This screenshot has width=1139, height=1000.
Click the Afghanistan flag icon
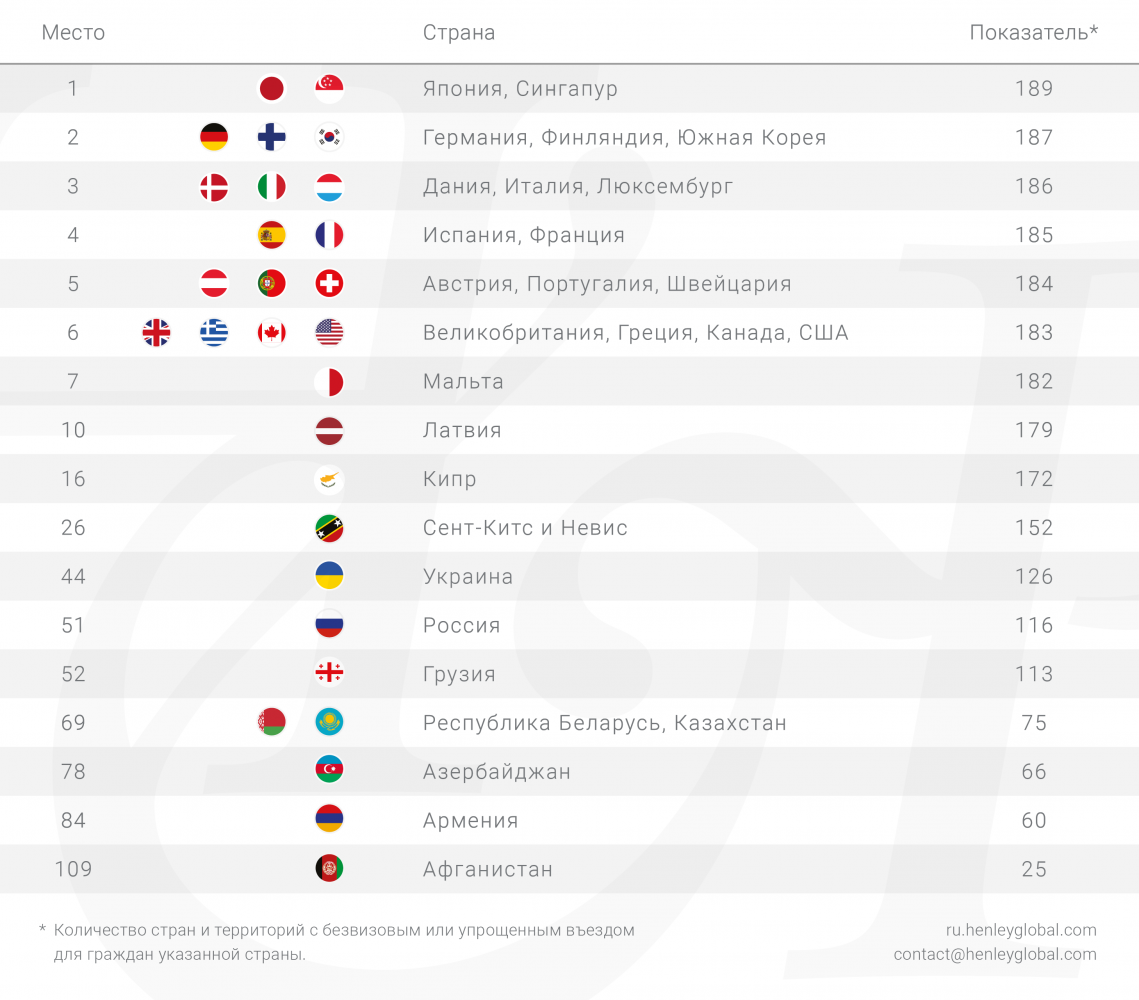click(329, 869)
